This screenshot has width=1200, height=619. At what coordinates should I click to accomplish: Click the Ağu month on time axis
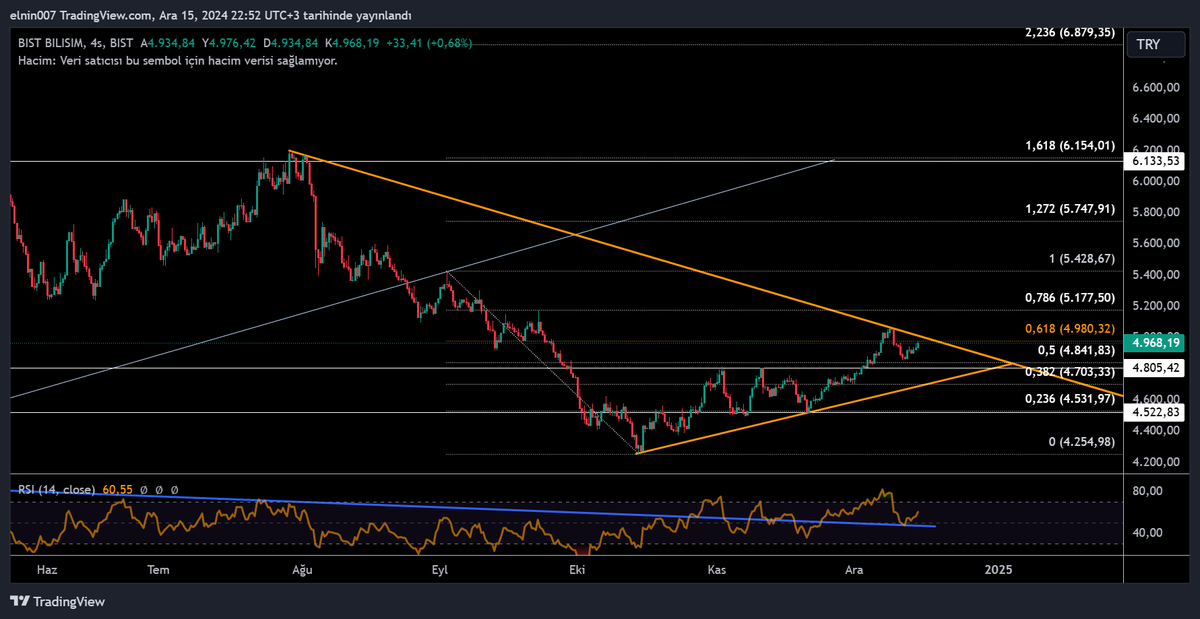coord(301,569)
